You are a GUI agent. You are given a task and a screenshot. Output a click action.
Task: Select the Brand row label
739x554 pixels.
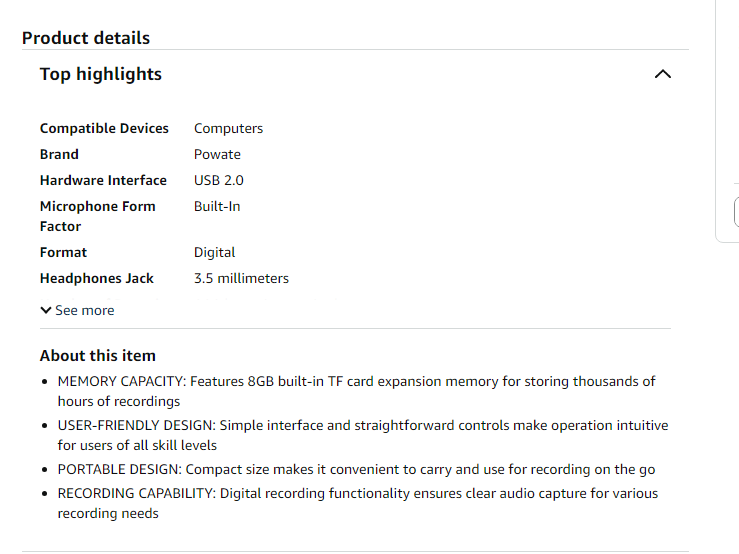coord(59,154)
